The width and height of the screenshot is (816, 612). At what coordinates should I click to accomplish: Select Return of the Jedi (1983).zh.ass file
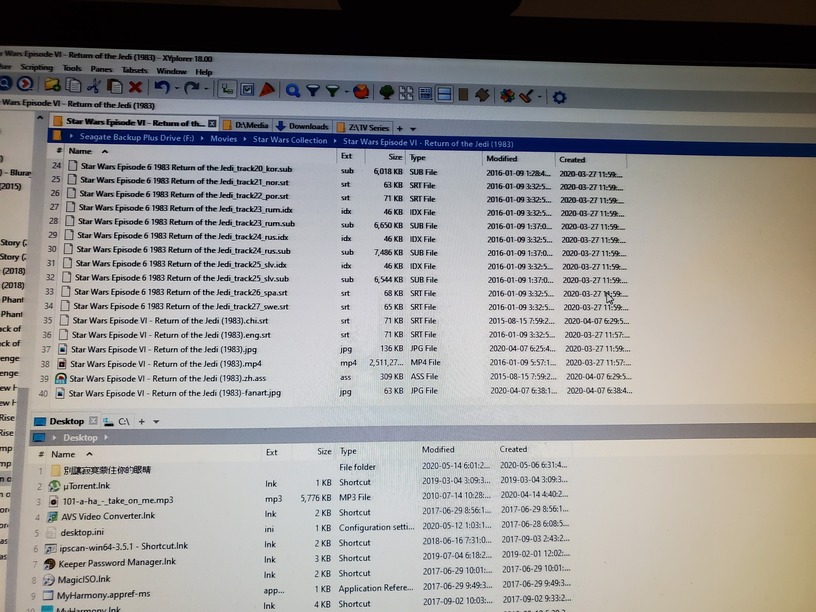pyautogui.click(x=168, y=378)
